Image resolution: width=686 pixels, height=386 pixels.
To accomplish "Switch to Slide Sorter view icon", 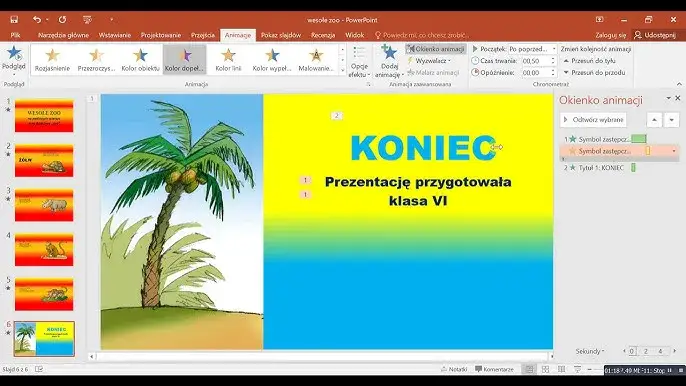I will (546, 369).
